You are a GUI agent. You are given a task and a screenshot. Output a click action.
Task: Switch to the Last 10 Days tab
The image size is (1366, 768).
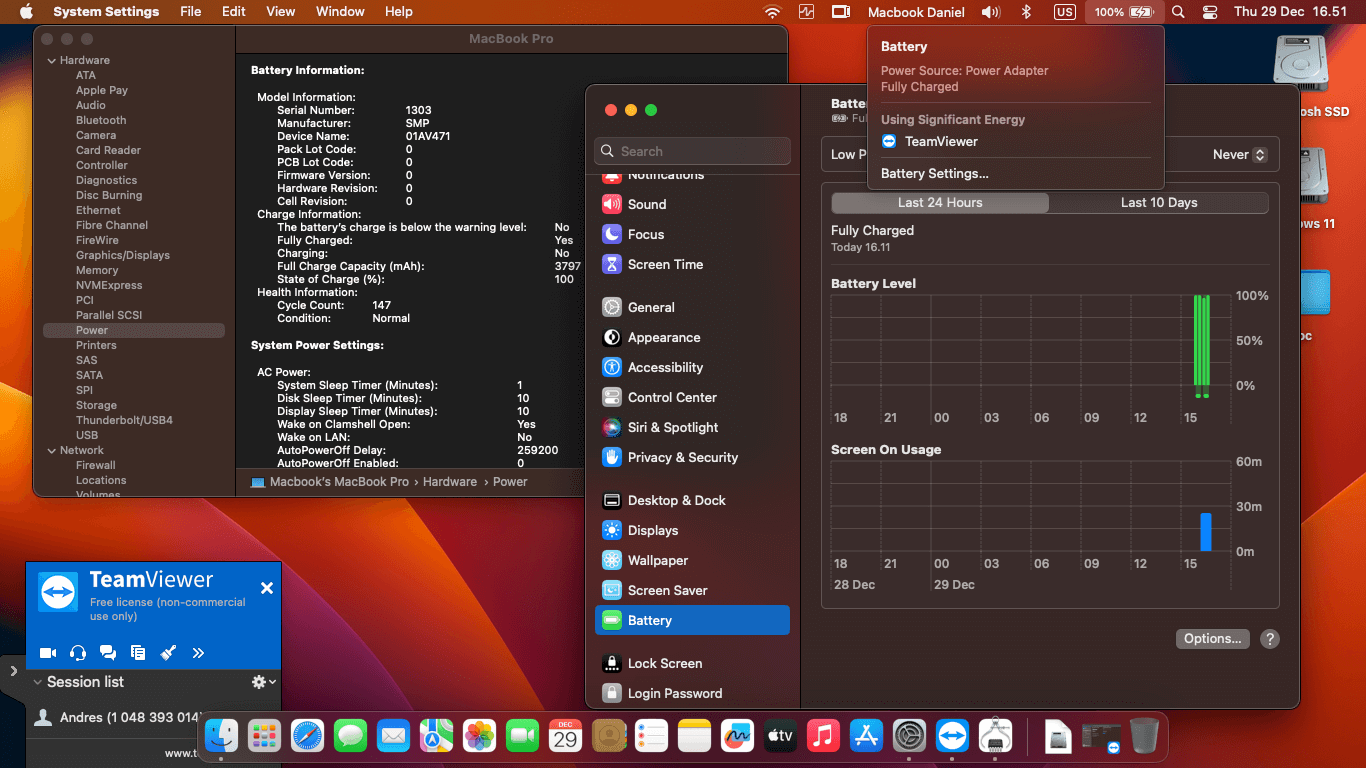coord(1159,202)
